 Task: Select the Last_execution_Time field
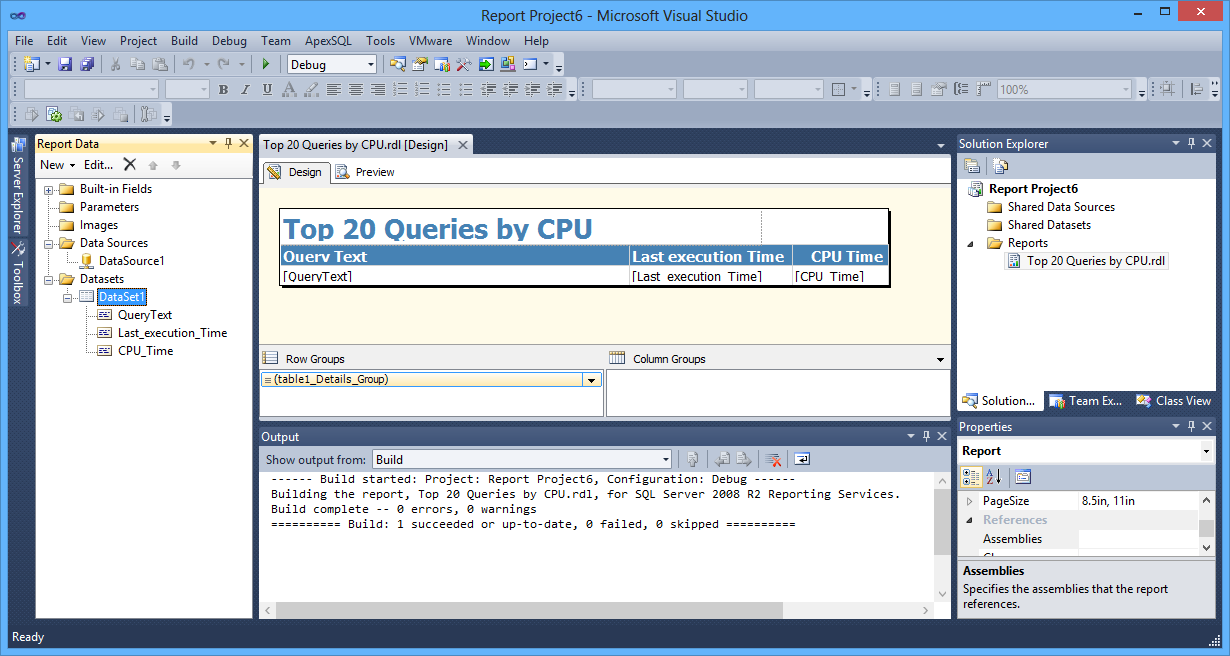(172, 333)
